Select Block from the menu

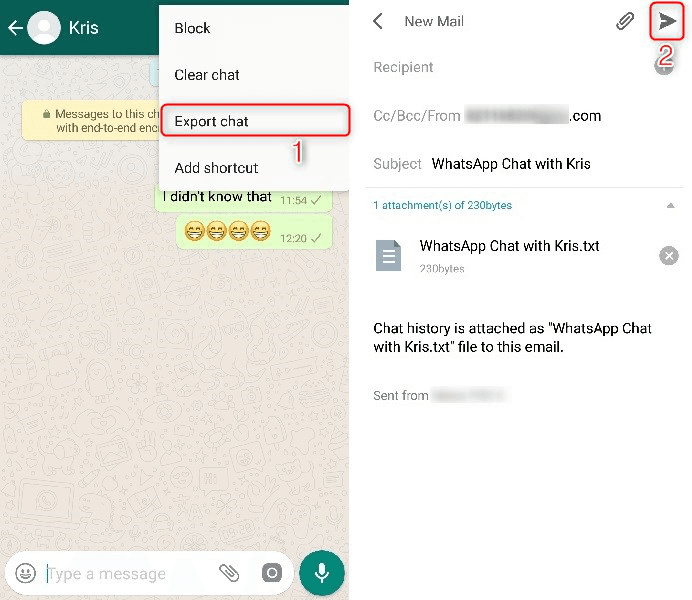(x=193, y=28)
